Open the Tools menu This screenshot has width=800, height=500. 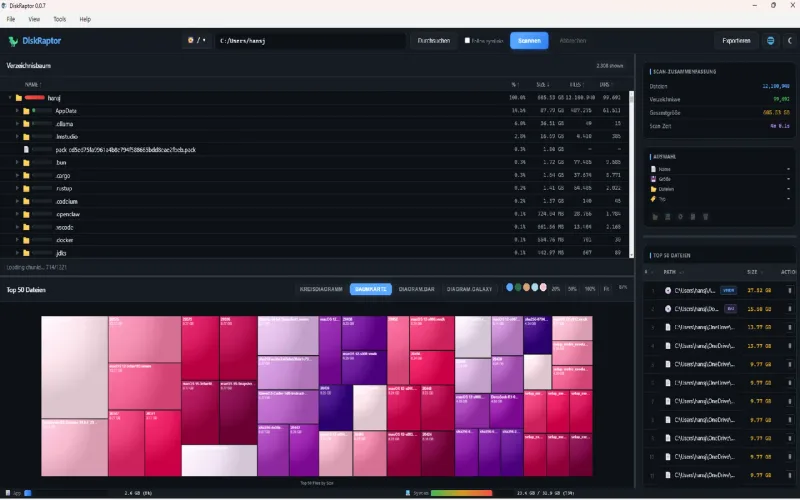tap(60, 19)
